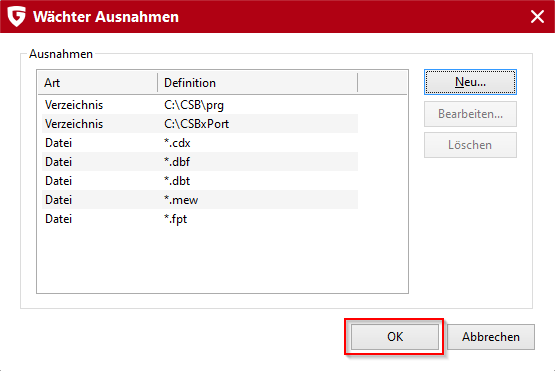Select the *.dbf file exception
The width and height of the screenshot is (555, 371).
coord(200,162)
